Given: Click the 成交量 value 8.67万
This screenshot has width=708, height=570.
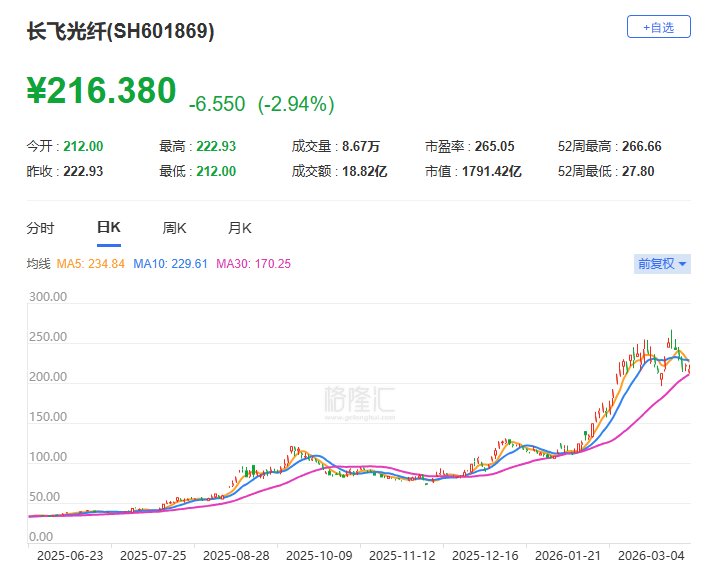Looking at the screenshot, I should 361,146.
